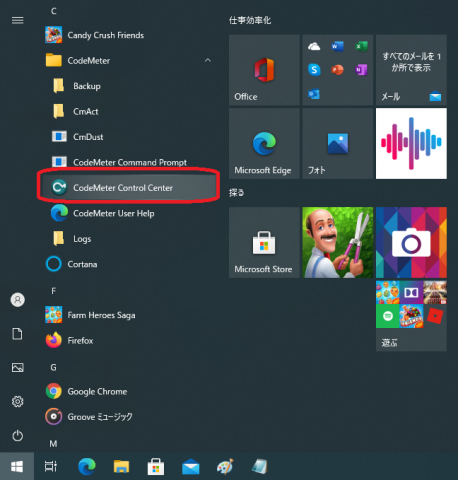Click the letter M group header

pyautogui.click(x=53, y=444)
